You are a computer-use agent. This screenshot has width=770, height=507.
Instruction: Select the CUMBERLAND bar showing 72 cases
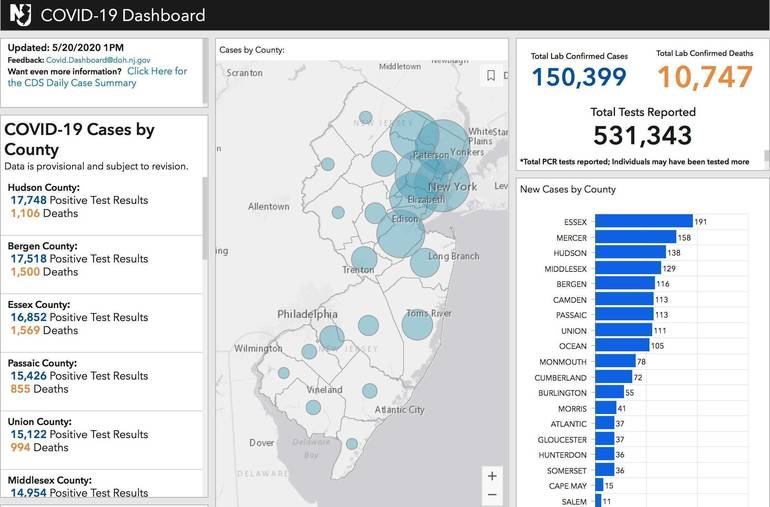(613, 377)
